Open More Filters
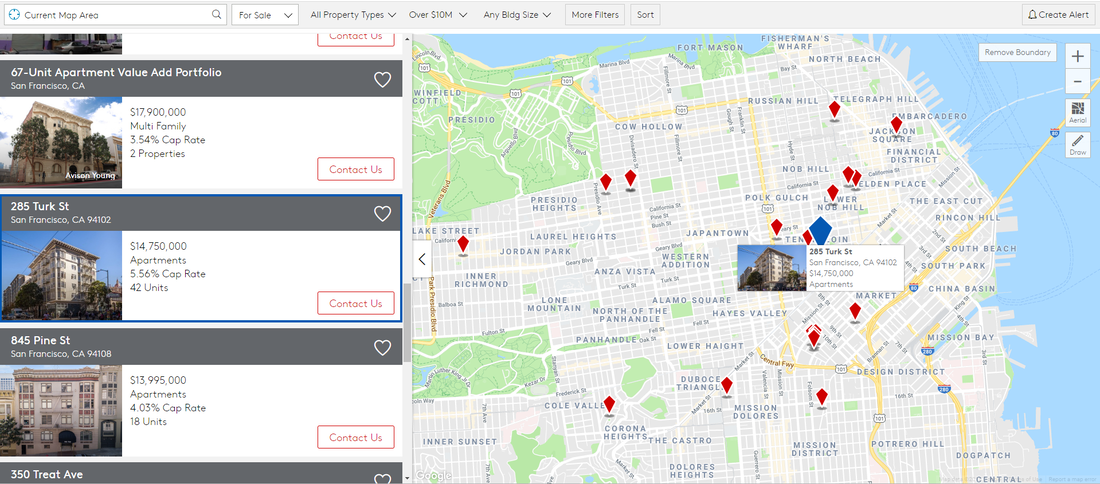The height and width of the screenshot is (484, 1100). [595, 15]
